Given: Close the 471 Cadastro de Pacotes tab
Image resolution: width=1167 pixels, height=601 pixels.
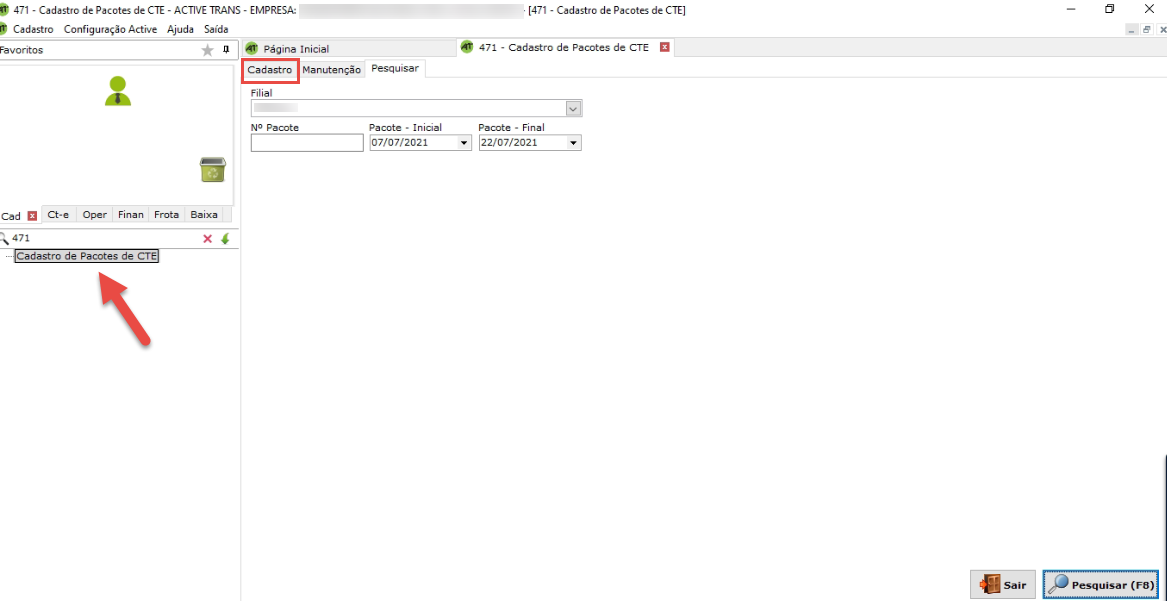Looking at the screenshot, I should (665, 47).
